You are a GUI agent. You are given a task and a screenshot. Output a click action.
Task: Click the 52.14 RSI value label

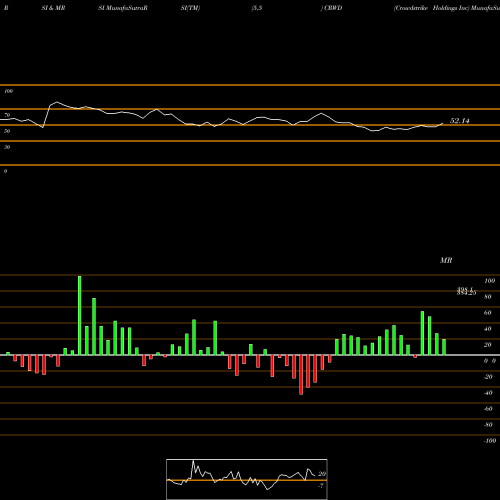(x=459, y=121)
